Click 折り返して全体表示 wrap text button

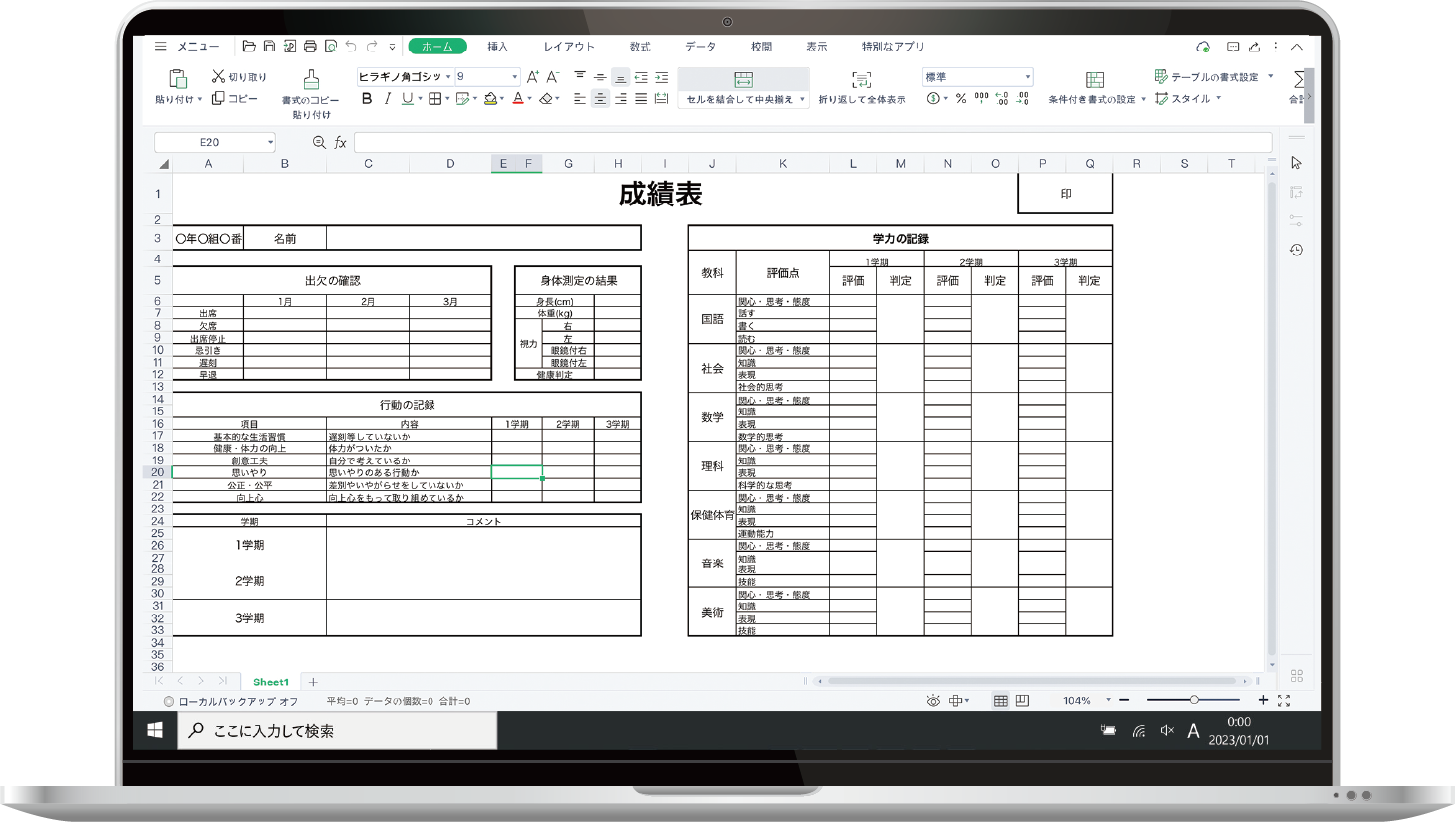[862, 88]
